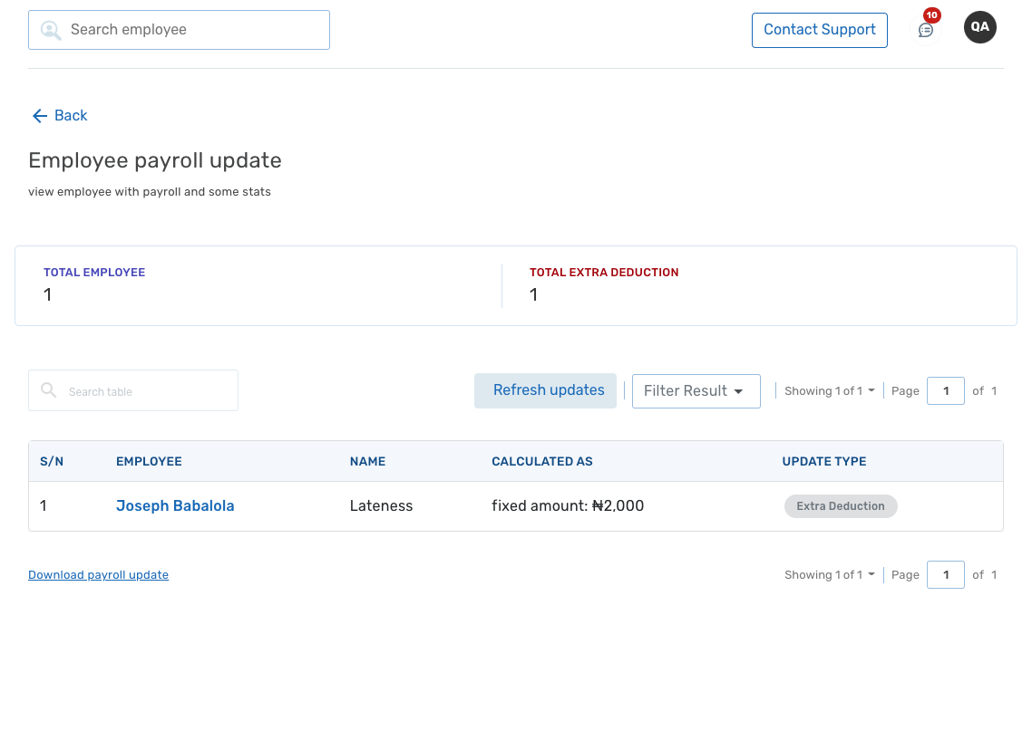The image size is (1032, 740).
Task: Click the notification badge showing 10
Action: point(930,15)
